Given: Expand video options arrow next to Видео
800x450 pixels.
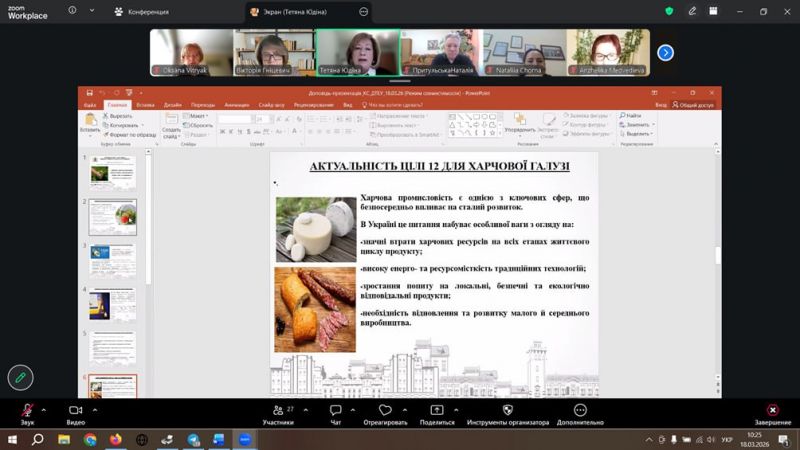Looking at the screenshot, I should pyautogui.click(x=94, y=409).
